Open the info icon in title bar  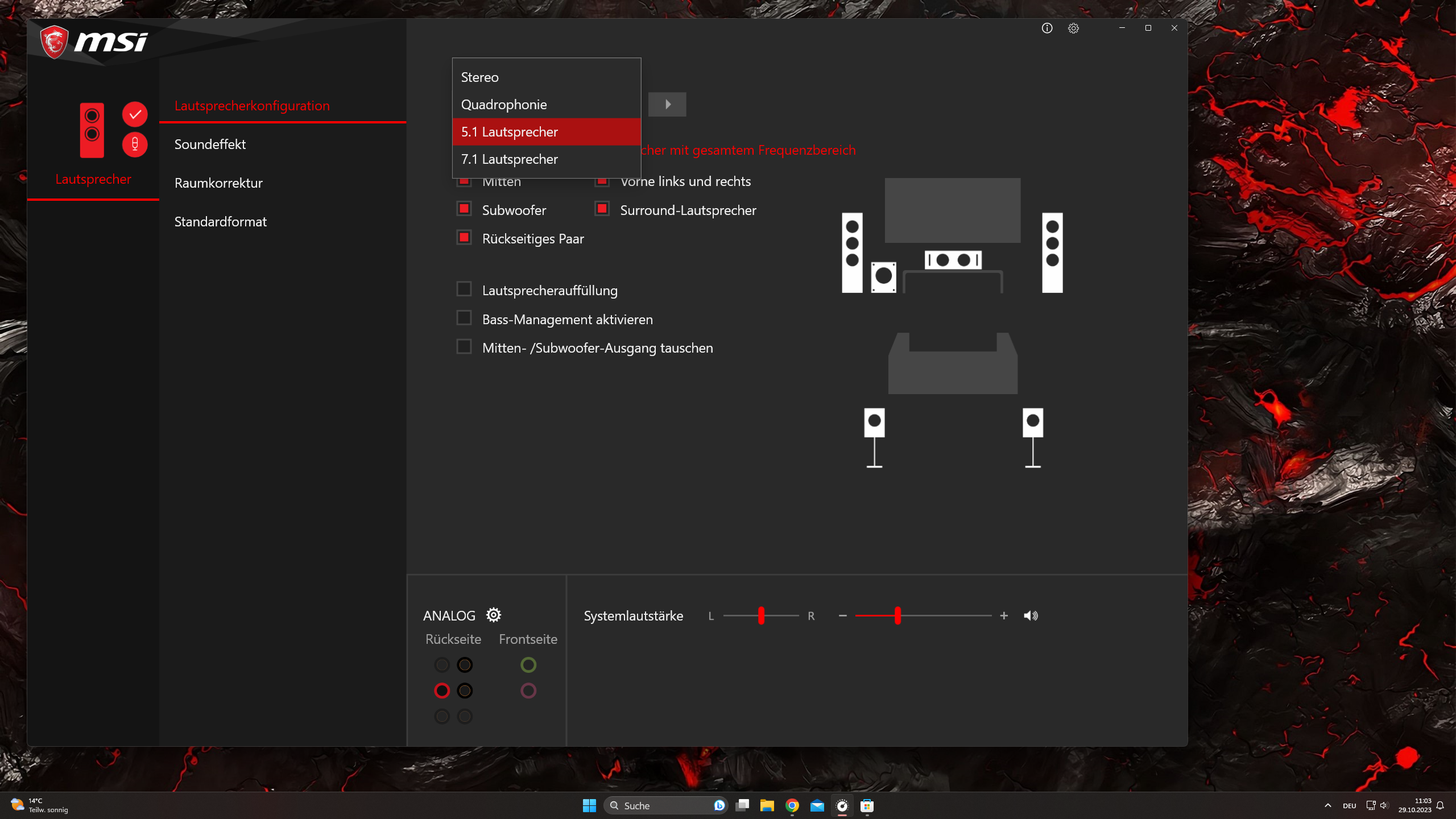tap(1046, 28)
